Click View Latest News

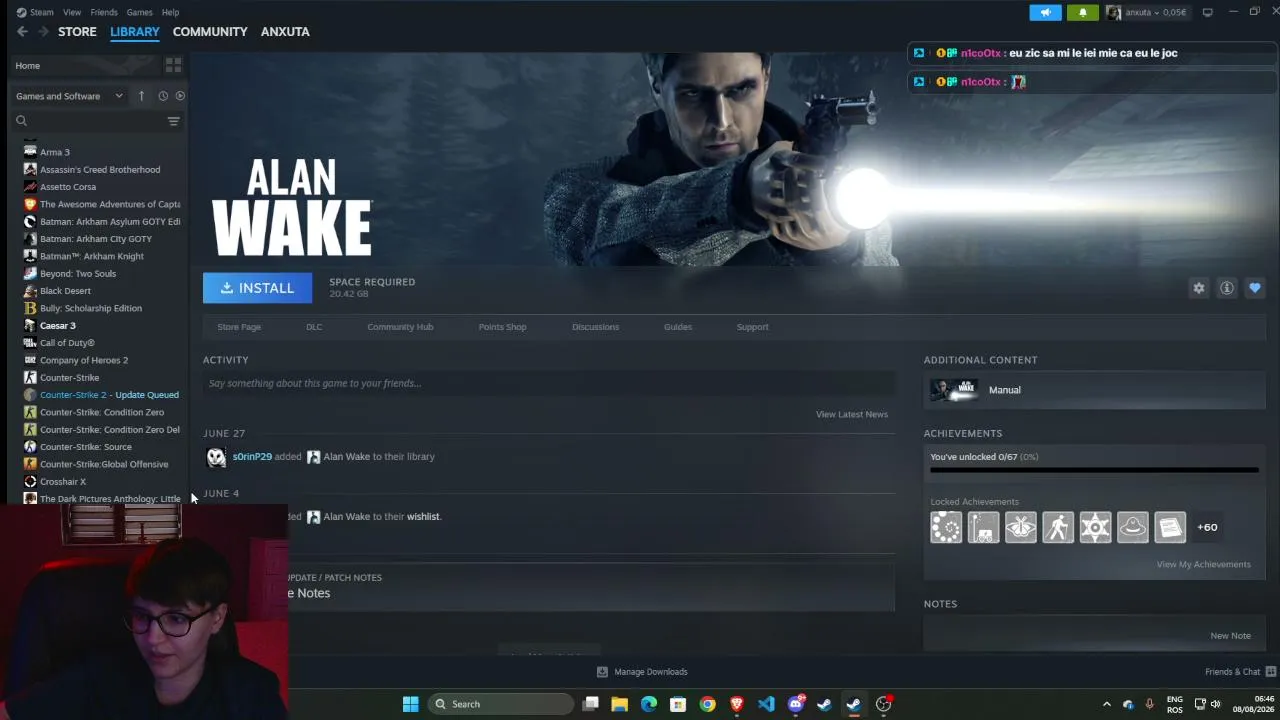852,414
